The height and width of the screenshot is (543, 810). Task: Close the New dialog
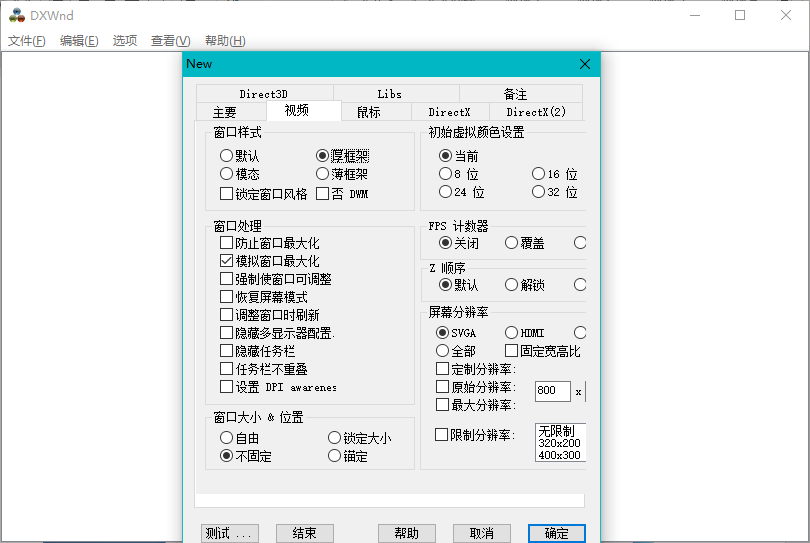click(585, 64)
